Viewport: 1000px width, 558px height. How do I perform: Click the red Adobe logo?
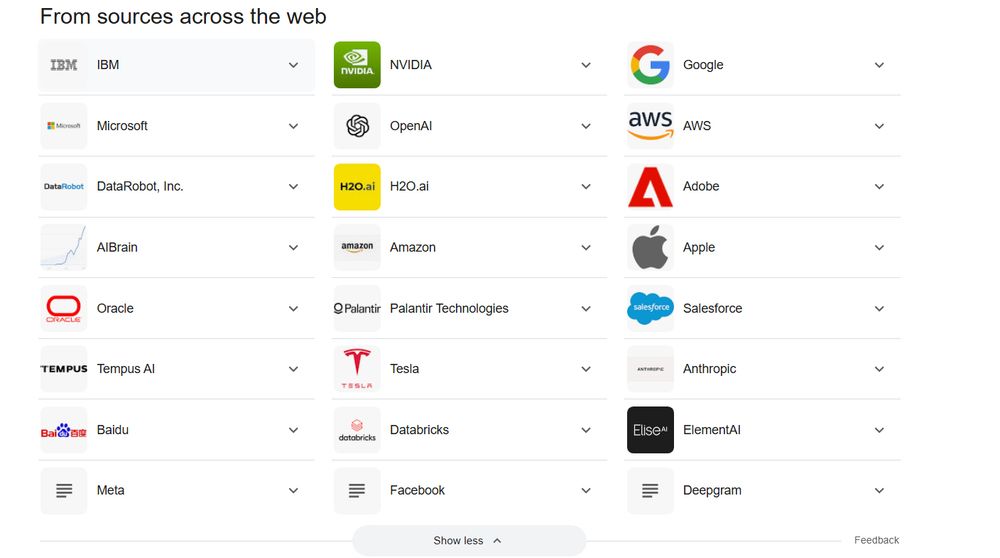(650, 187)
